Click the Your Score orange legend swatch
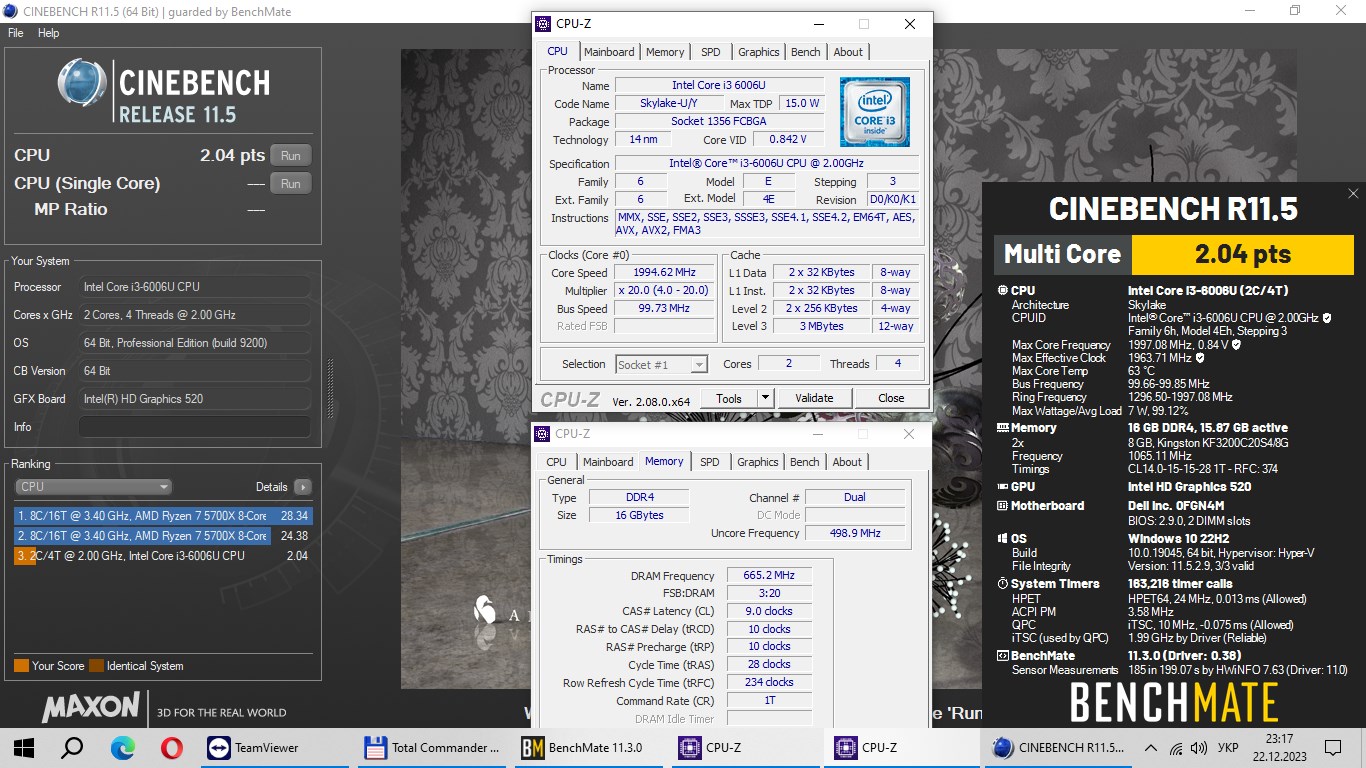The height and width of the screenshot is (768, 1366). 21,666
